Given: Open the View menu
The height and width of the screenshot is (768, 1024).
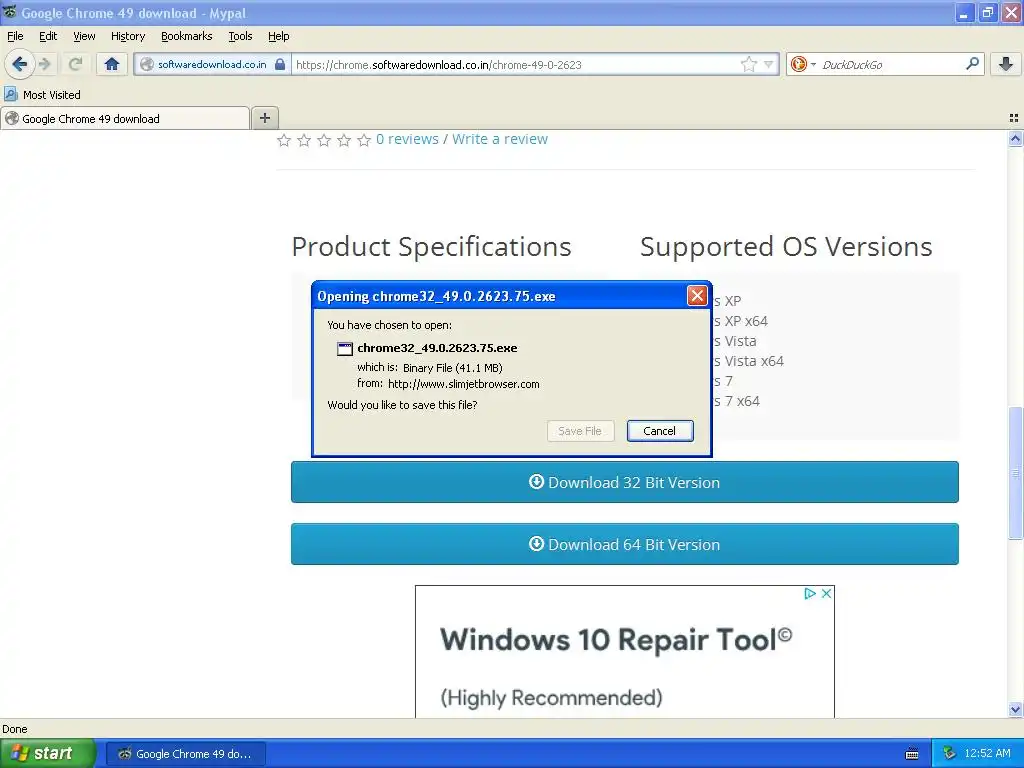Looking at the screenshot, I should point(84,36).
